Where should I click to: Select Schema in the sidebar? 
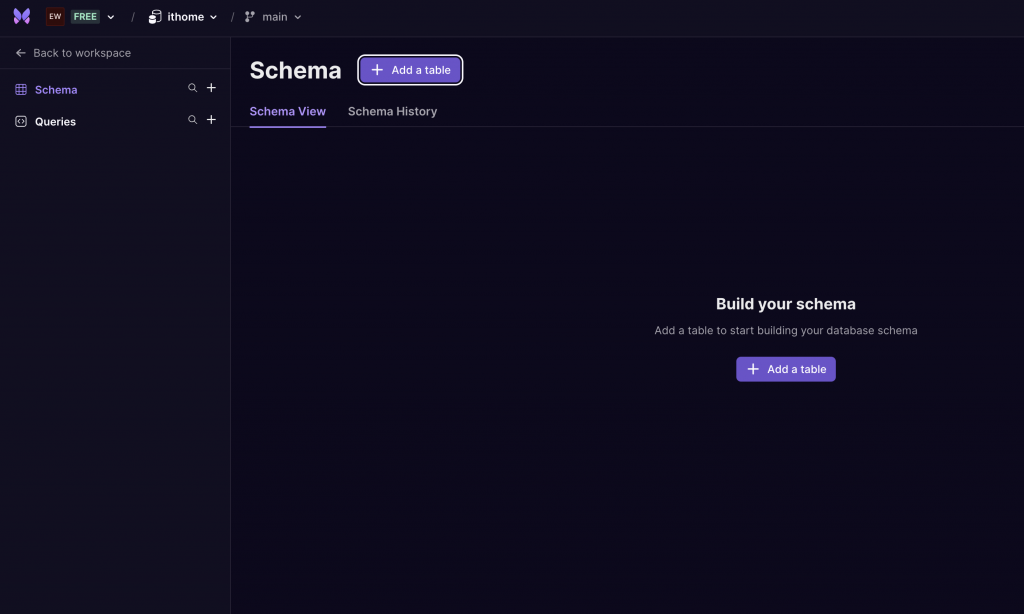(56, 90)
